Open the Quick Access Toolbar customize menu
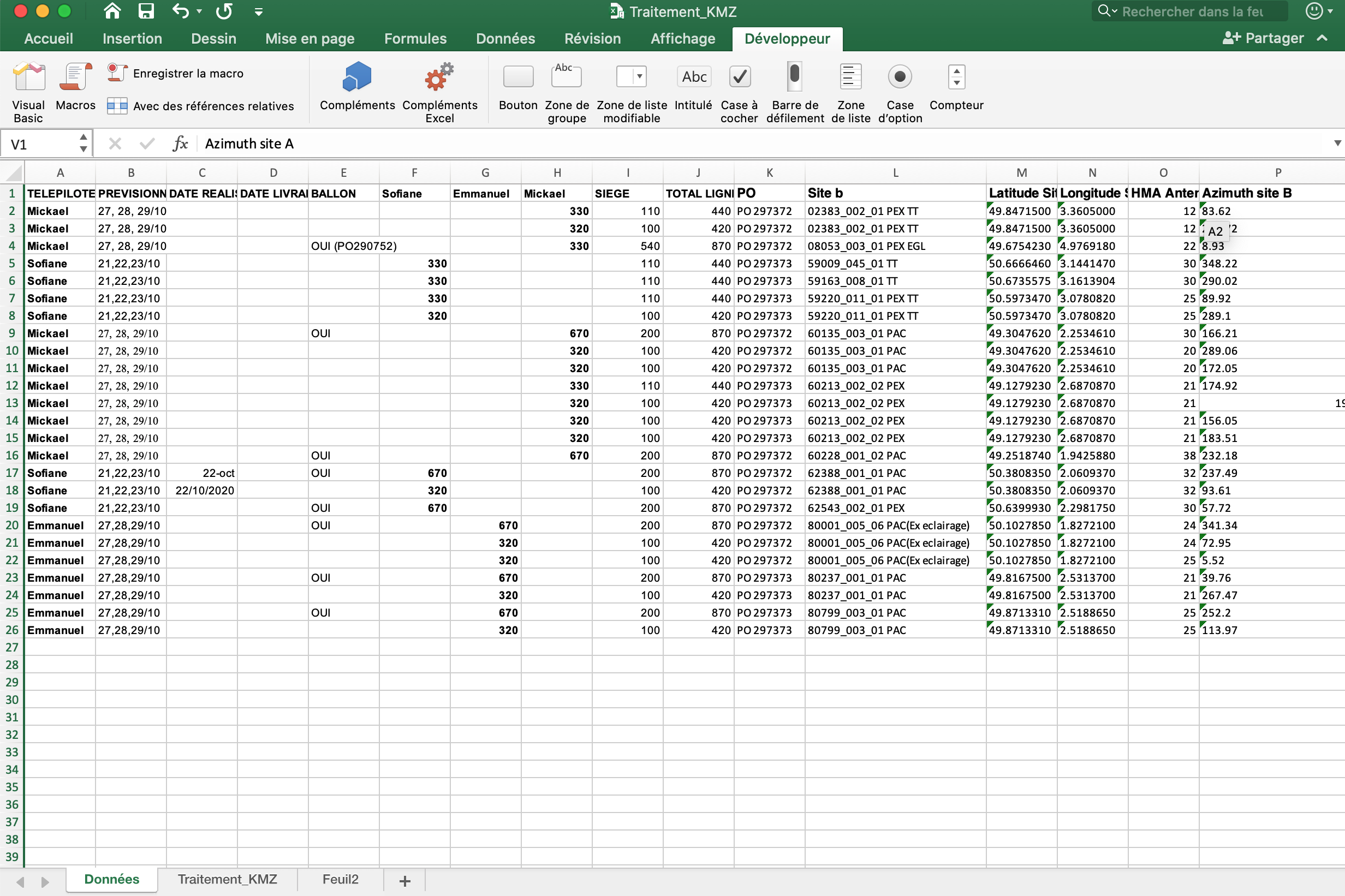The height and width of the screenshot is (896, 1345). click(258, 11)
